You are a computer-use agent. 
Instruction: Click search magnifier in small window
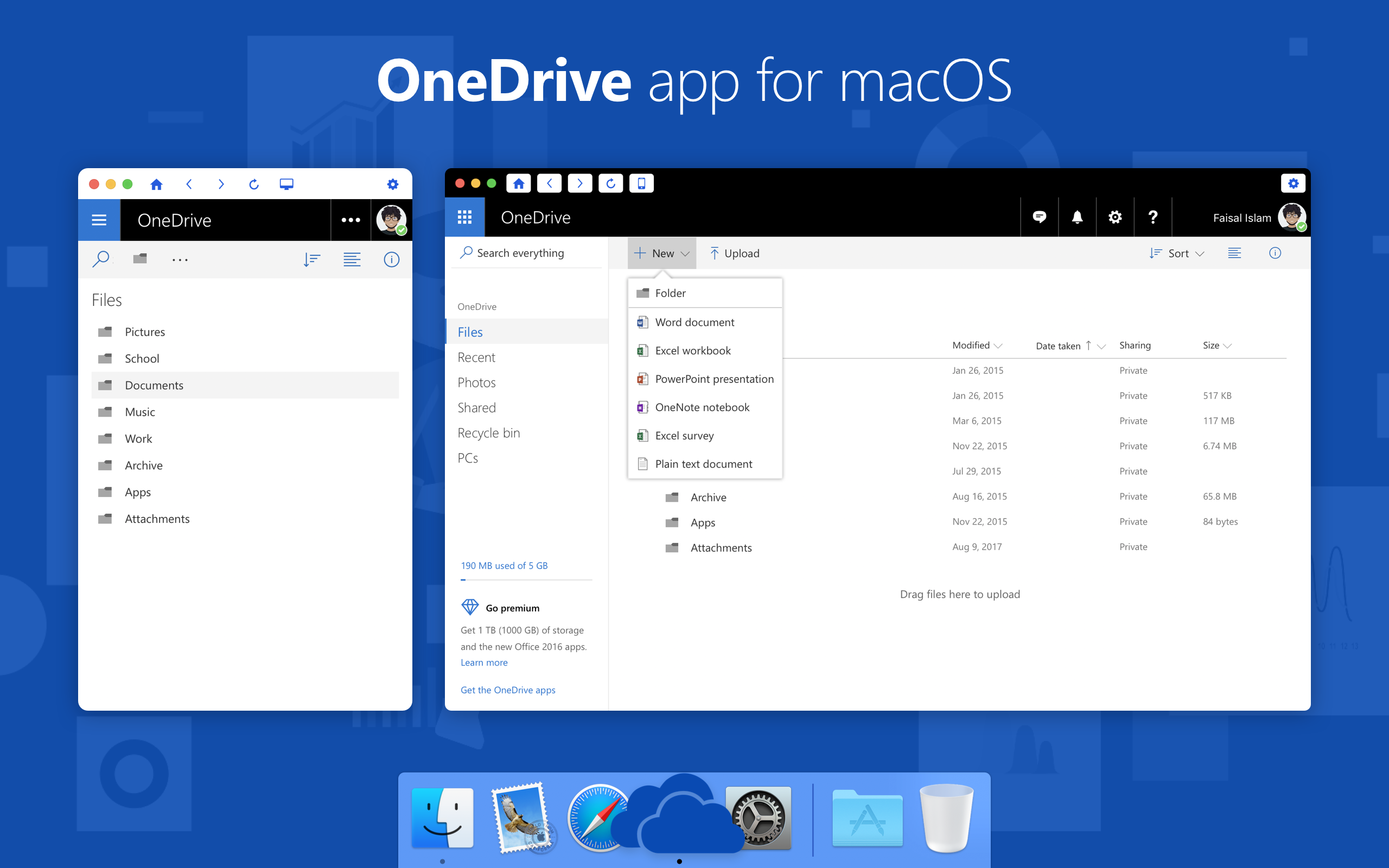pos(101,259)
